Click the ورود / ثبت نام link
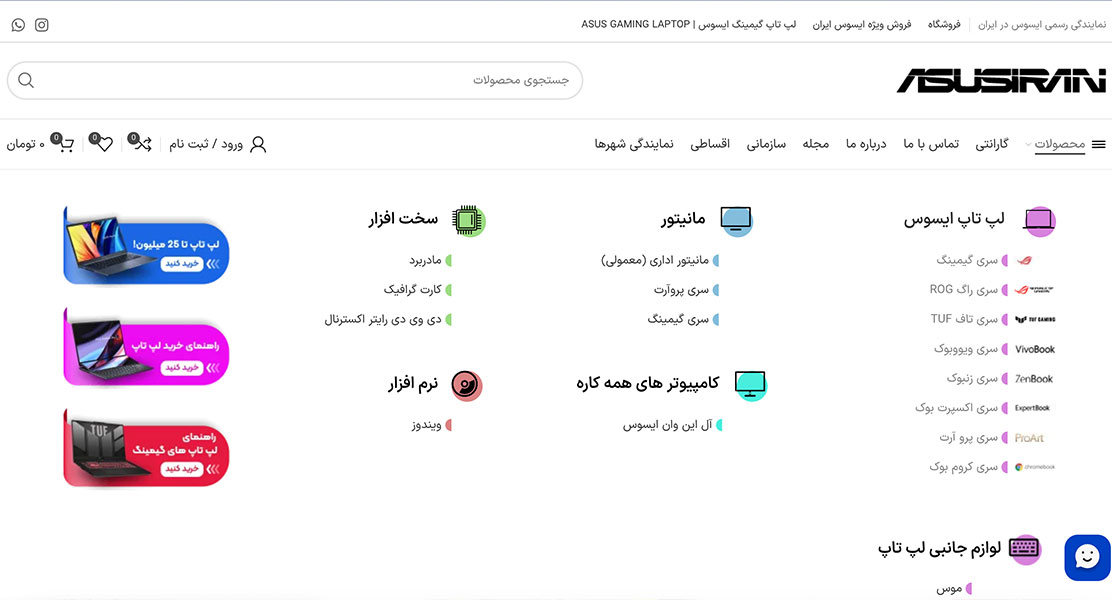1112x600 pixels. 206,145
